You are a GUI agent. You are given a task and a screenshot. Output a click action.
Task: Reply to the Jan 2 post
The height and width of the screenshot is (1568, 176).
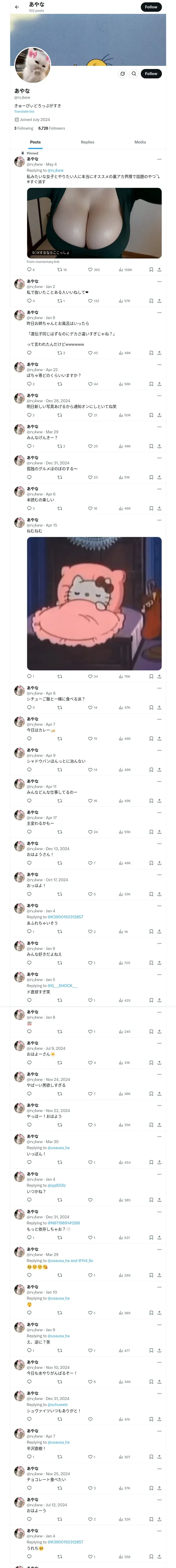(x=29, y=301)
